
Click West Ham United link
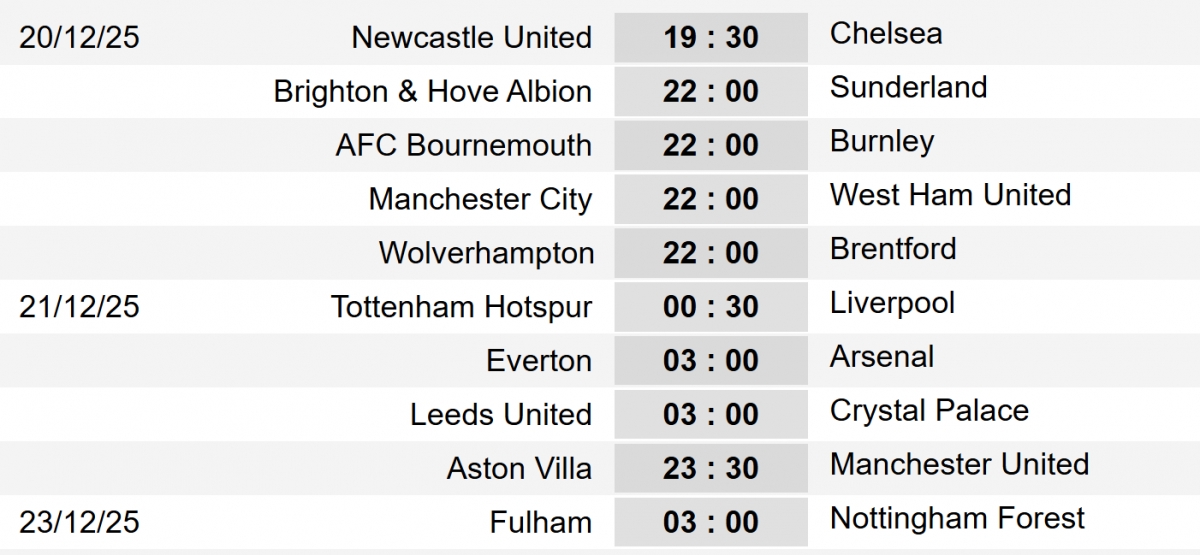[x=950, y=195]
